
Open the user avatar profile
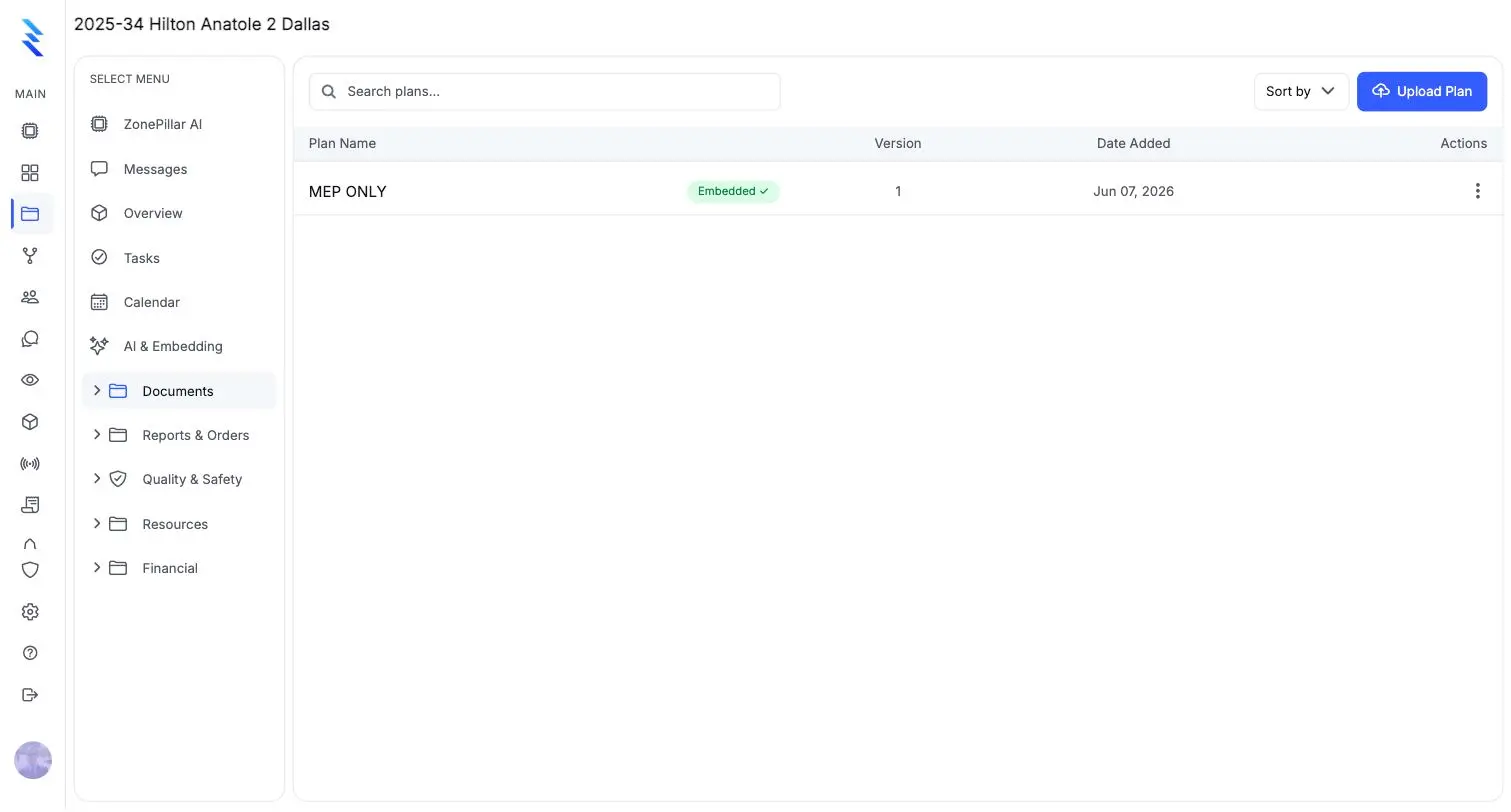pos(33,760)
